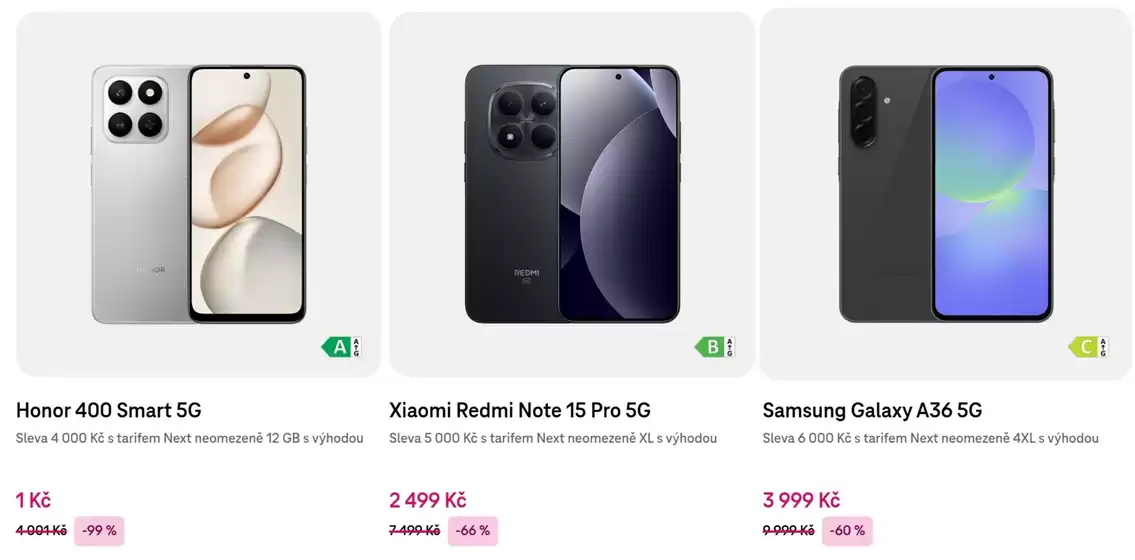
Task: Open the Honor 400 Smart 5G product image
Action: tap(199, 195)
